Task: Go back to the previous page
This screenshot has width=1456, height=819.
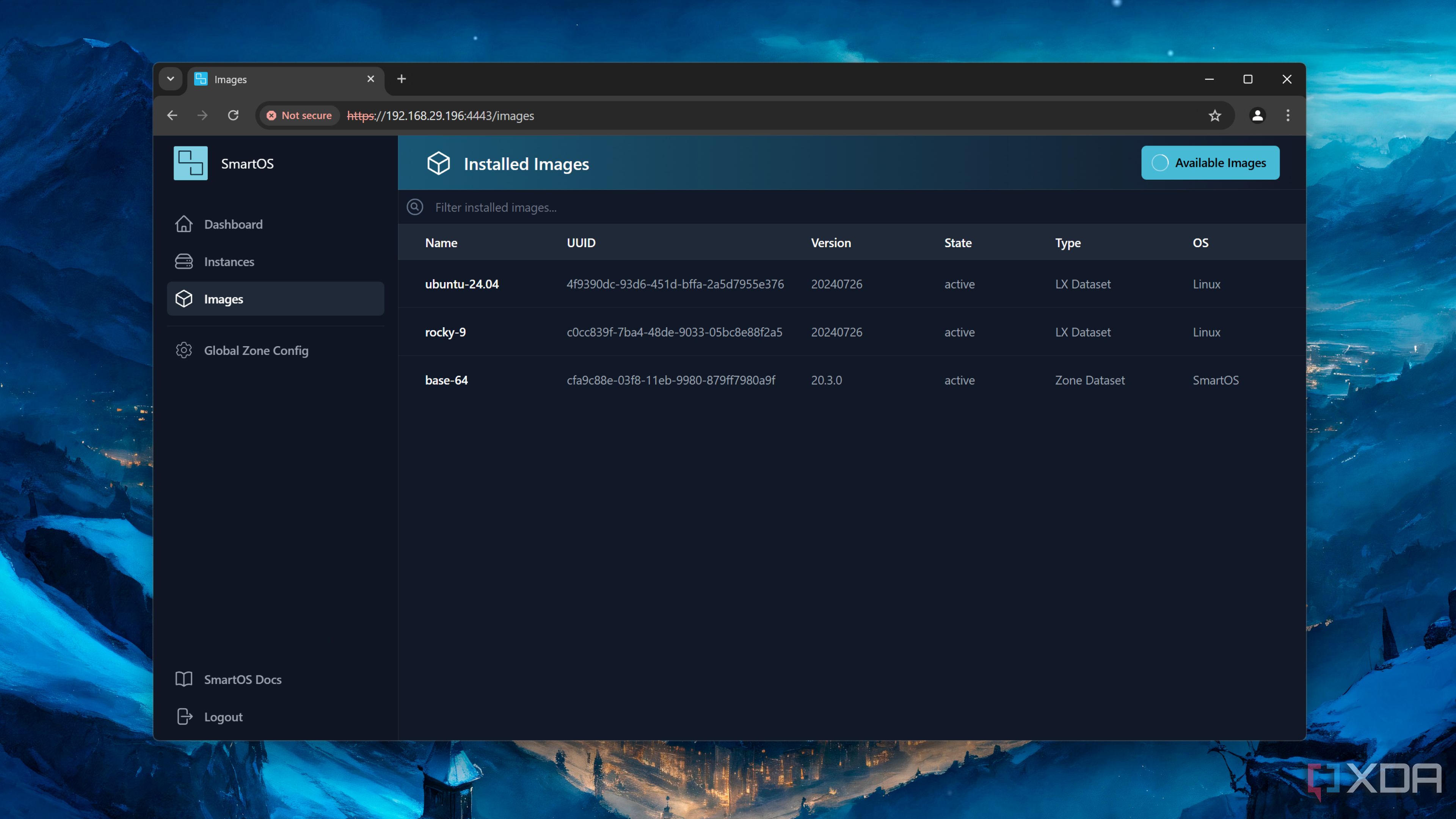Action: pos(173,115)
